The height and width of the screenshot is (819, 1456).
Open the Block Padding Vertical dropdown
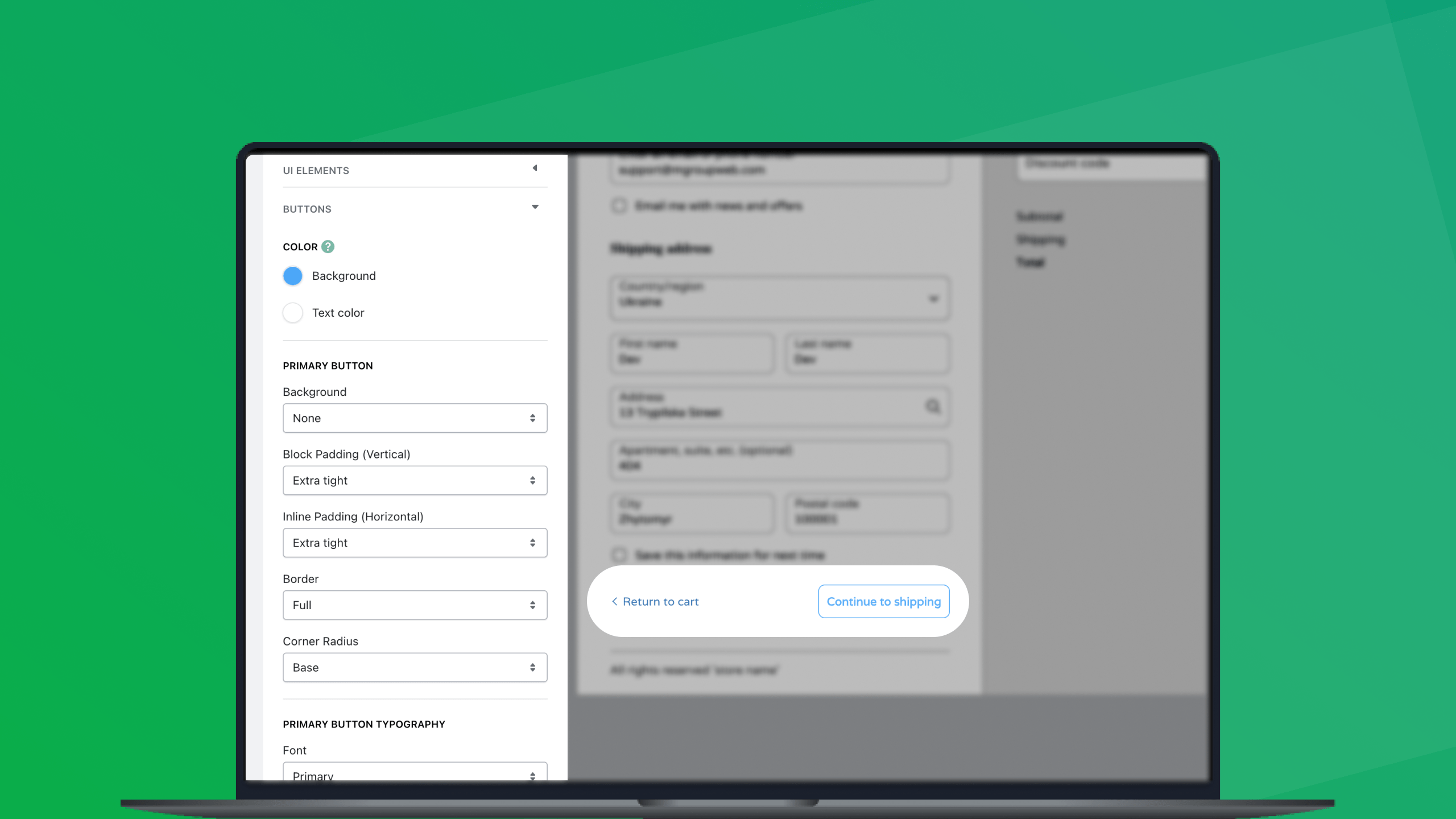(414, 480)
